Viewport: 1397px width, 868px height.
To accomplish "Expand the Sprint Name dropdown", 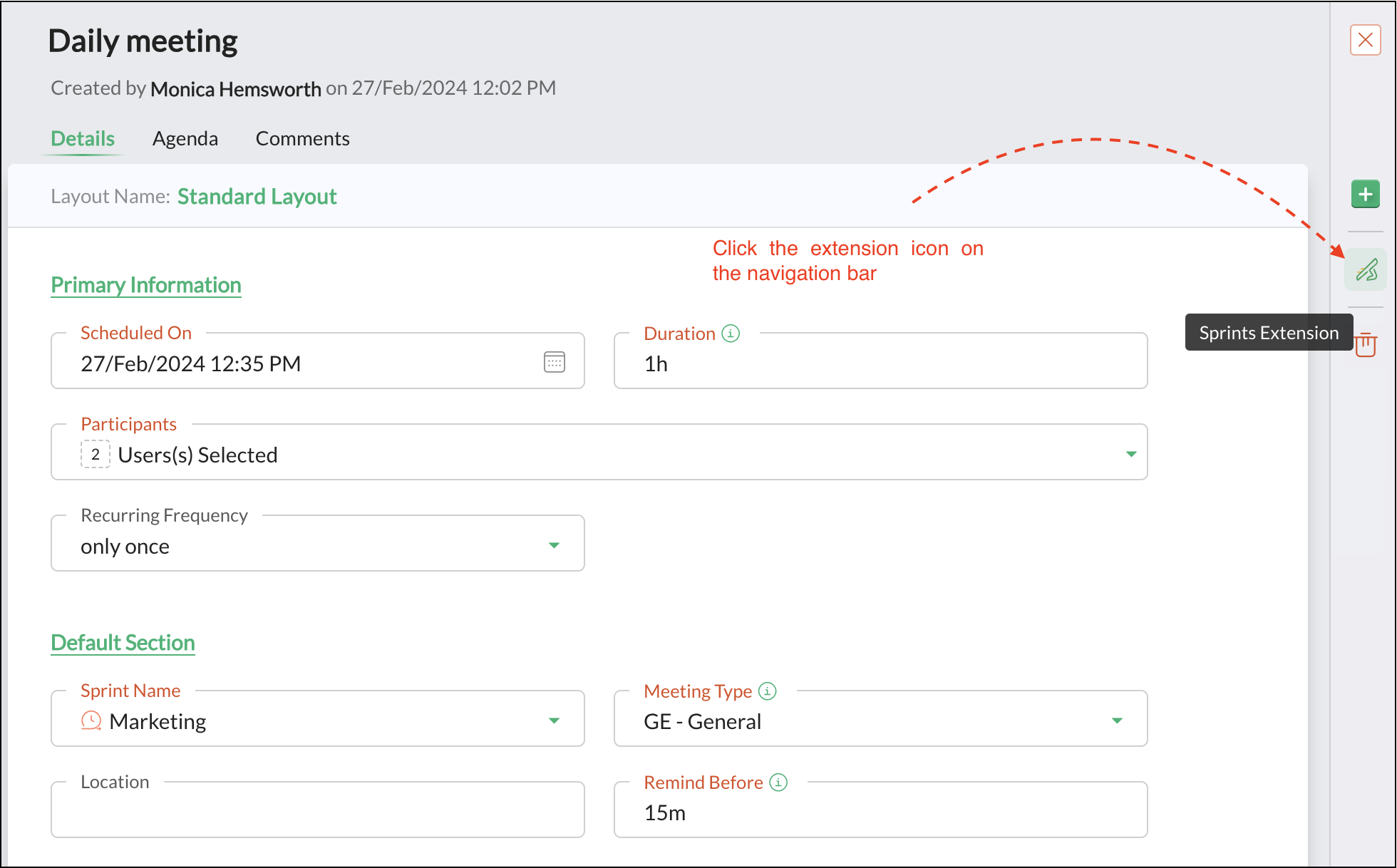I will (554, 720).
